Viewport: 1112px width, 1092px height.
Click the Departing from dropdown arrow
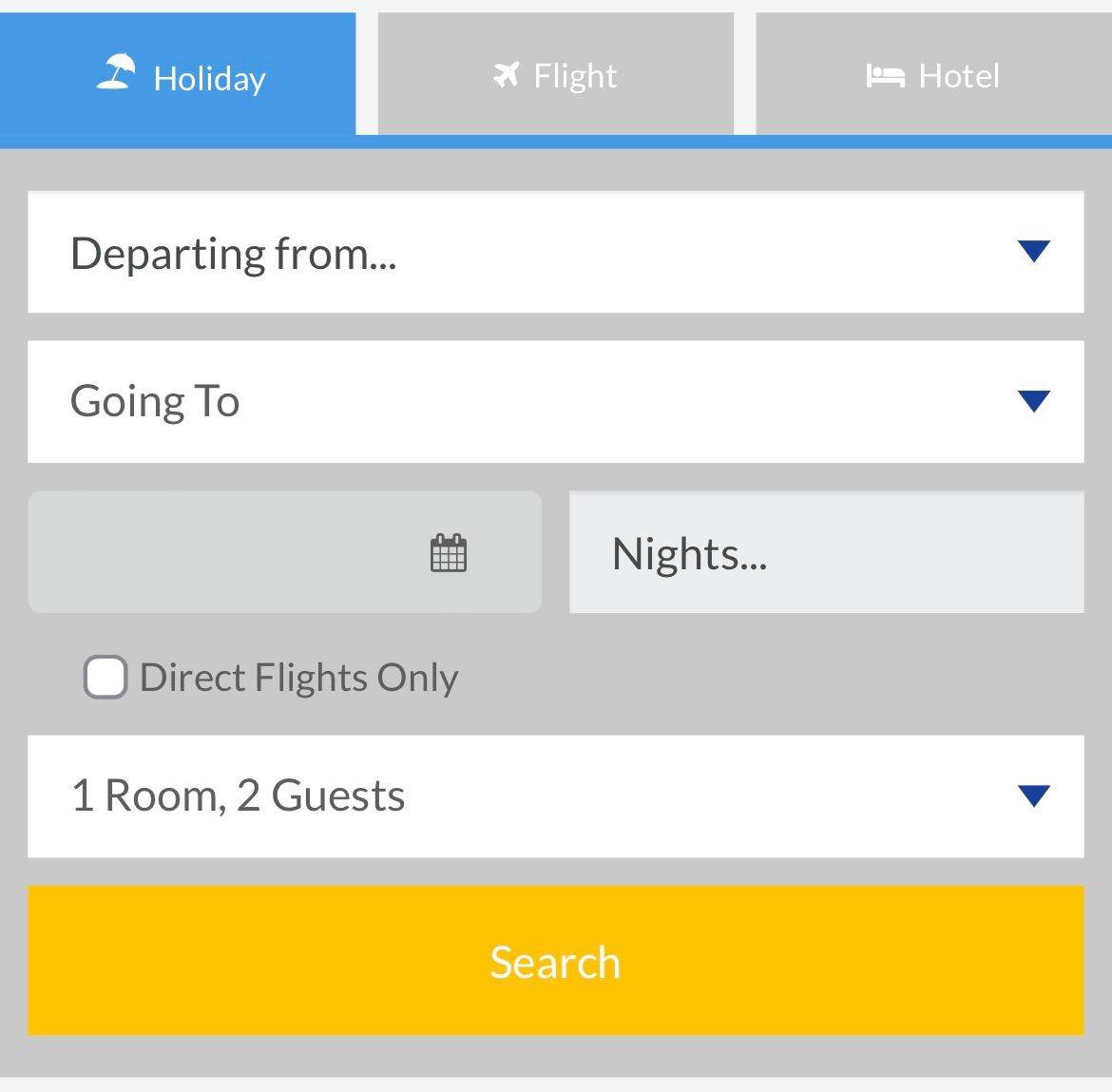(x=1033, y=251)
